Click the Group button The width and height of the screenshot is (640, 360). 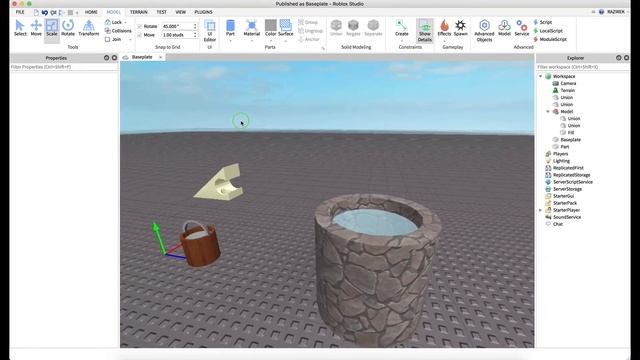(308, 22)
